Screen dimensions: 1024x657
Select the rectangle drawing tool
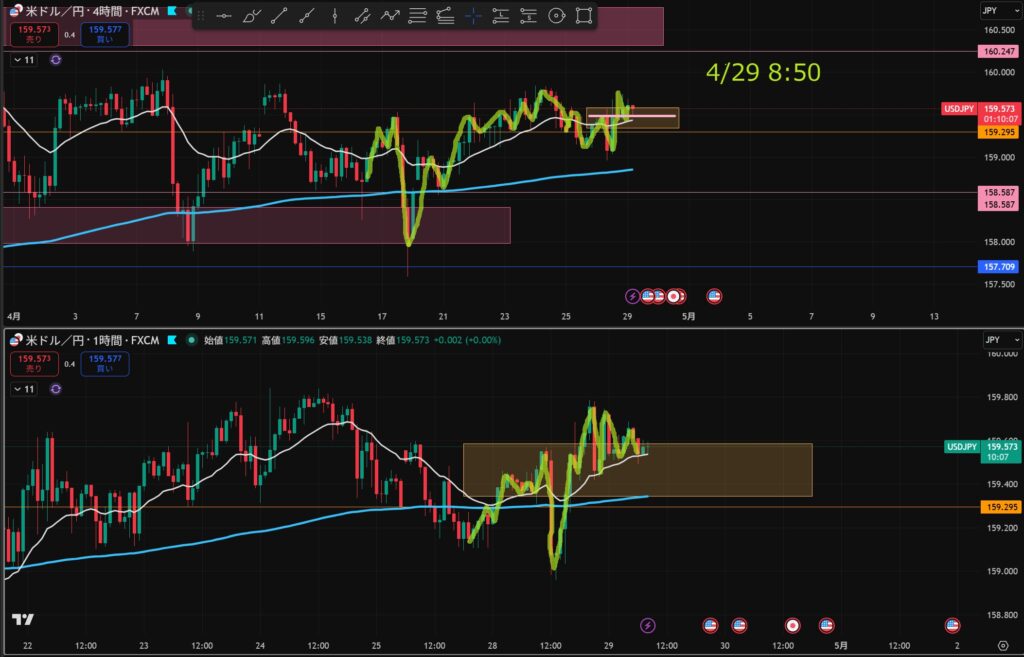point(584,16)
